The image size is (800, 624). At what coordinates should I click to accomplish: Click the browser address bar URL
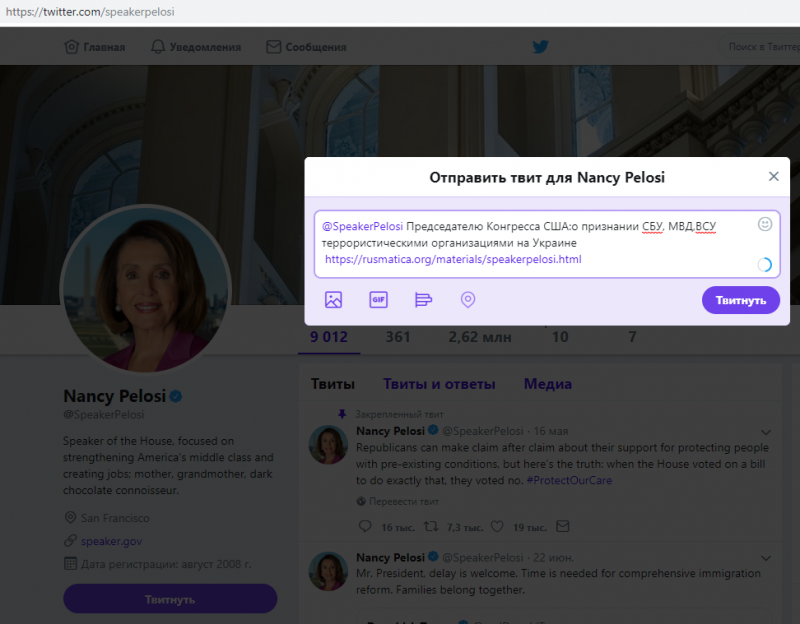point(90,12)
